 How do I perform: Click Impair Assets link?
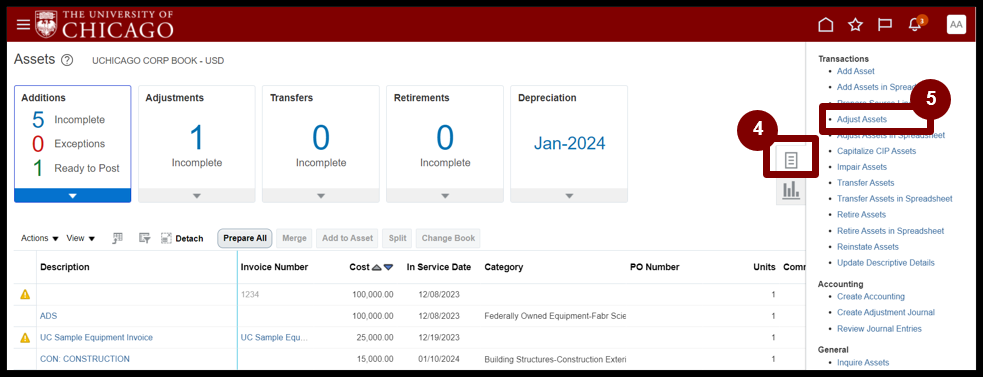[862, 167]
